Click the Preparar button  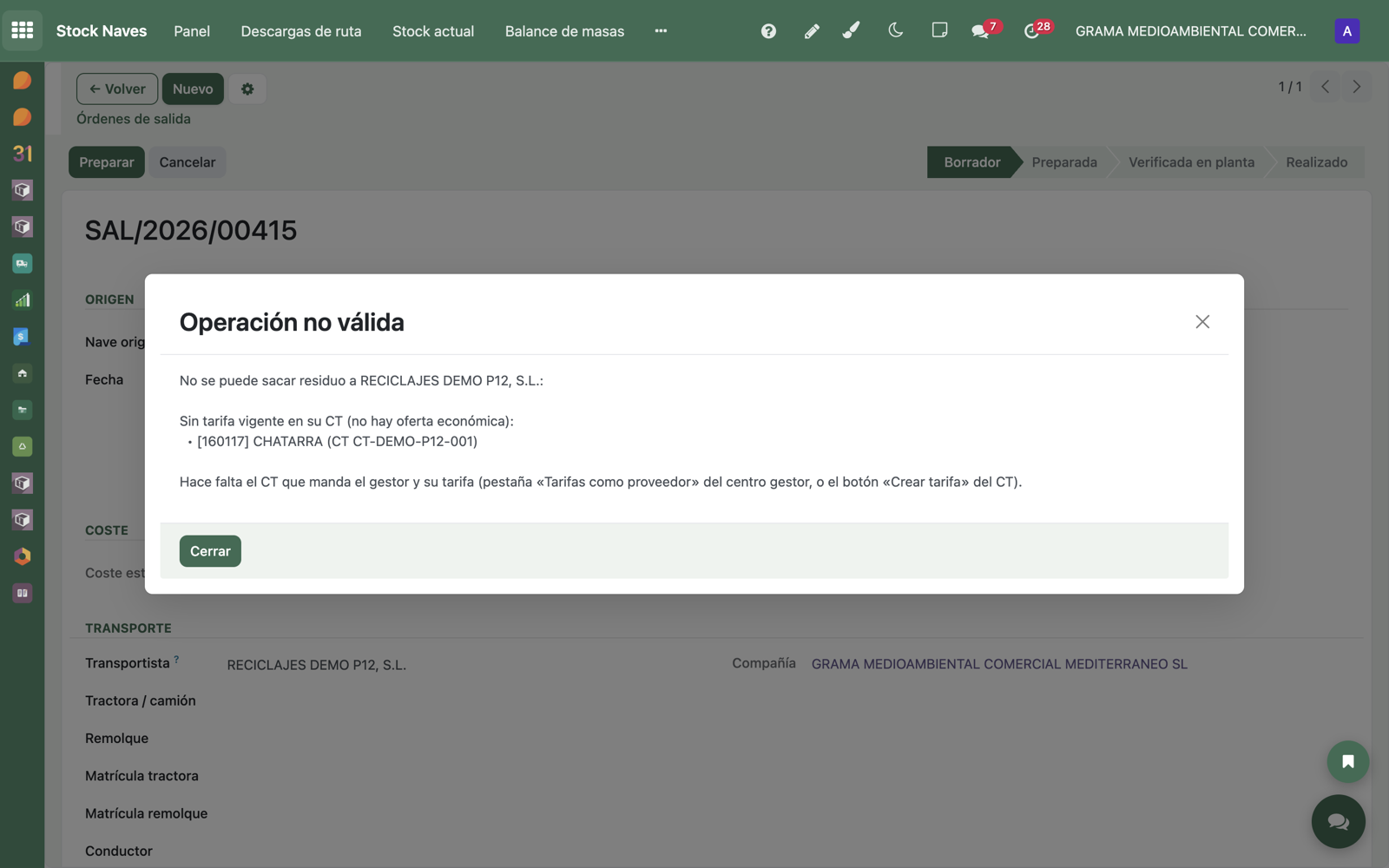[107, 162]
